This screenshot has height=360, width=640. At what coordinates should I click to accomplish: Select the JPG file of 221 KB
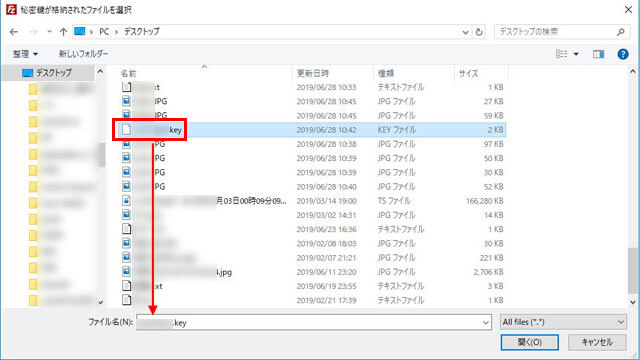pos(312,258)
